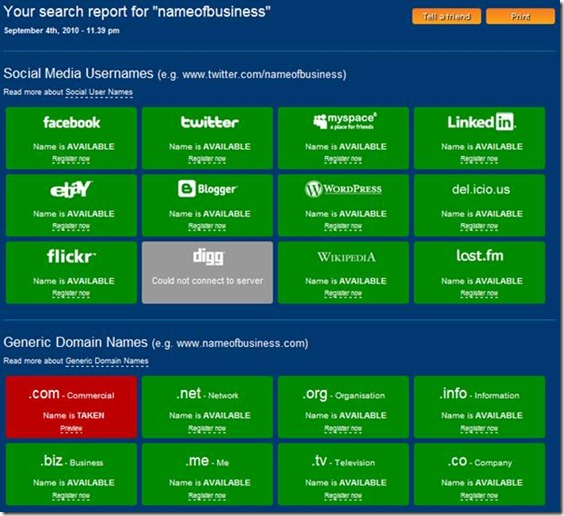Image resolution: width=564 pixels, height=516 pixels.
Task: Click Register now under .net domain
Action: [x=207, y=429]
